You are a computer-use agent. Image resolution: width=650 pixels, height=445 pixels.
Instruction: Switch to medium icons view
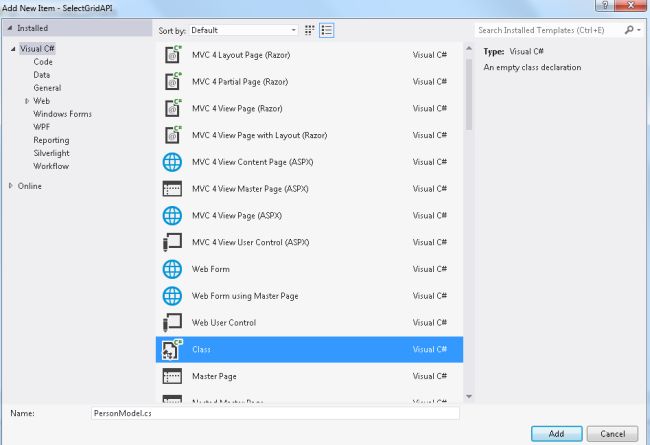point(309,30)
